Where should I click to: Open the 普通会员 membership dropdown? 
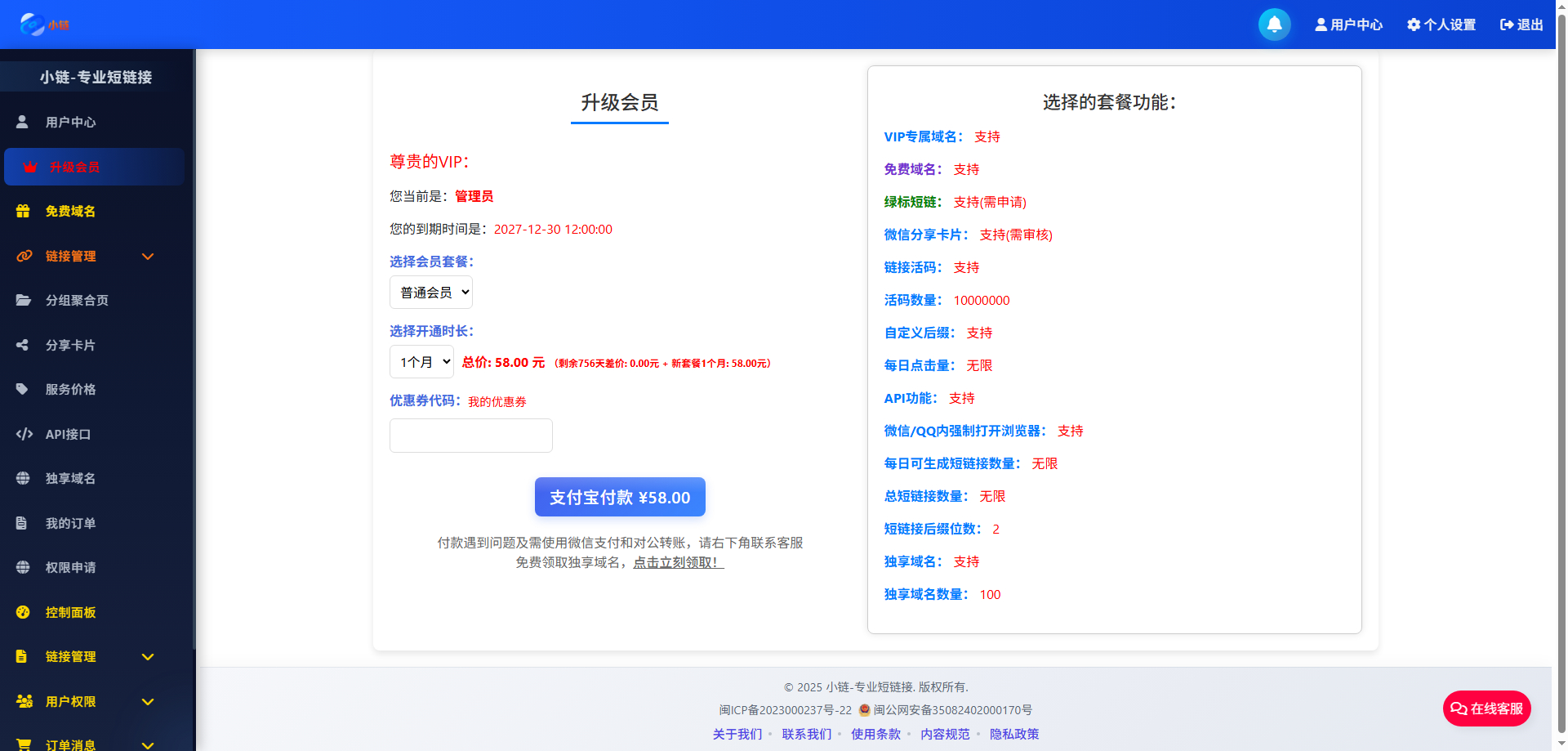pyautogui.click(x=430, y=292)
